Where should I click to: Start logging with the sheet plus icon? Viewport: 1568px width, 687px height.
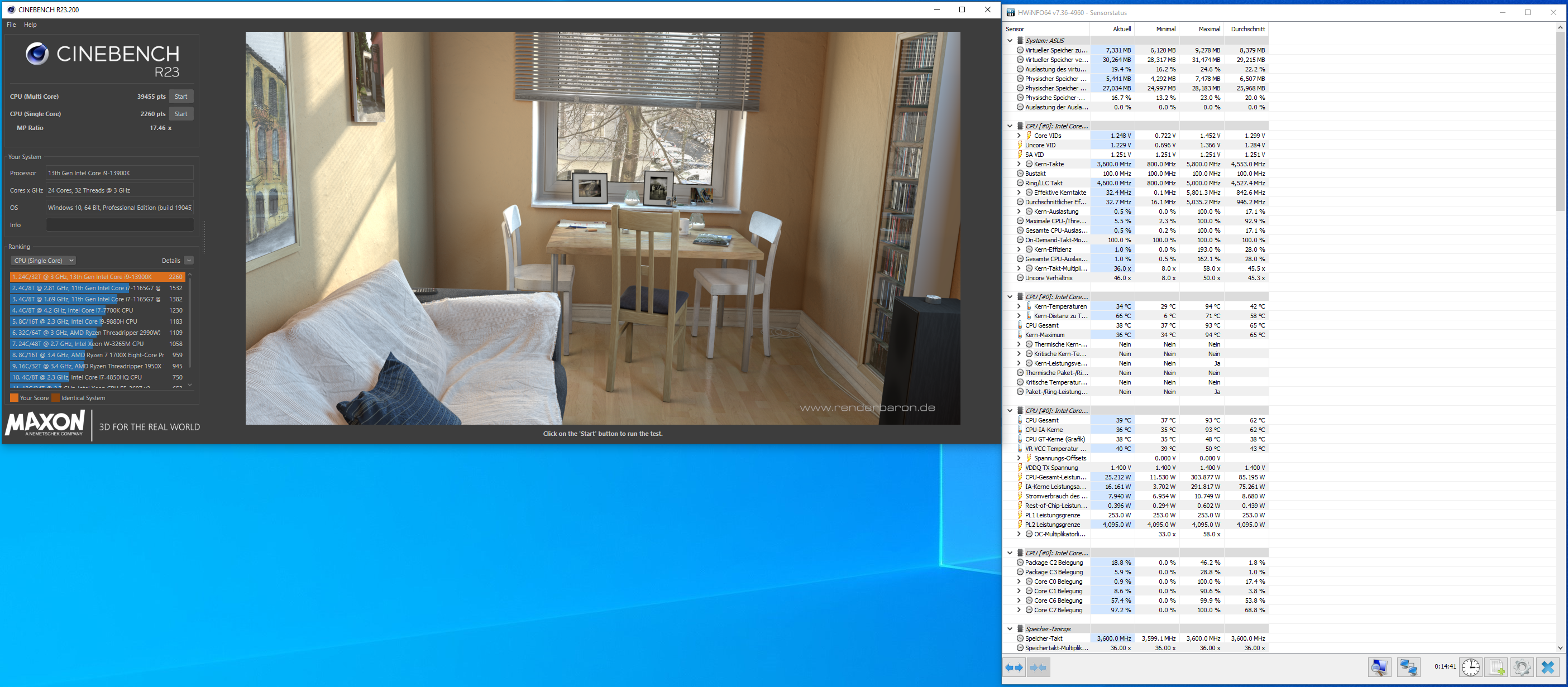tap(1497, 667)
